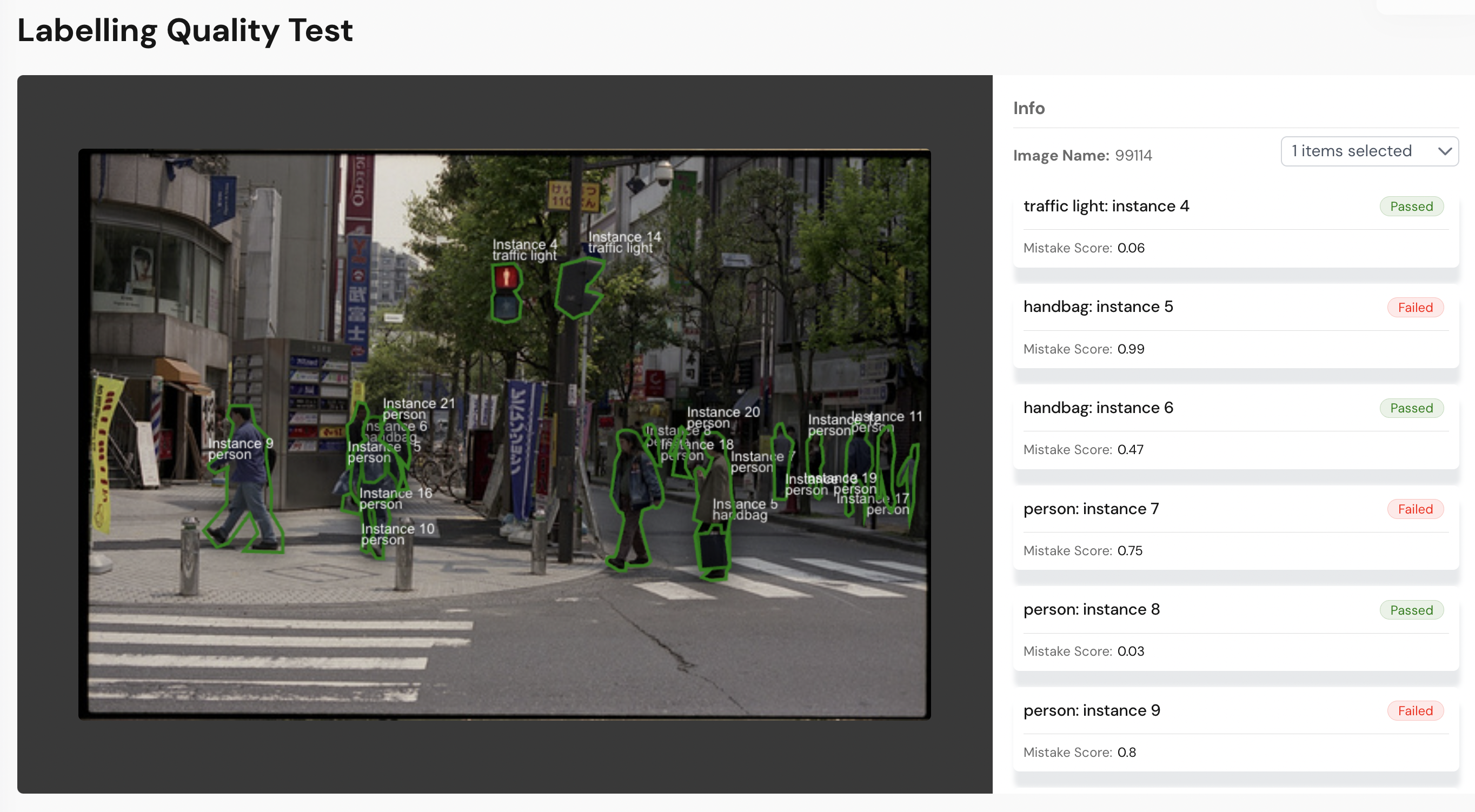Select the 'traffic light: instance 4' card

click(x=1106, y=206)
